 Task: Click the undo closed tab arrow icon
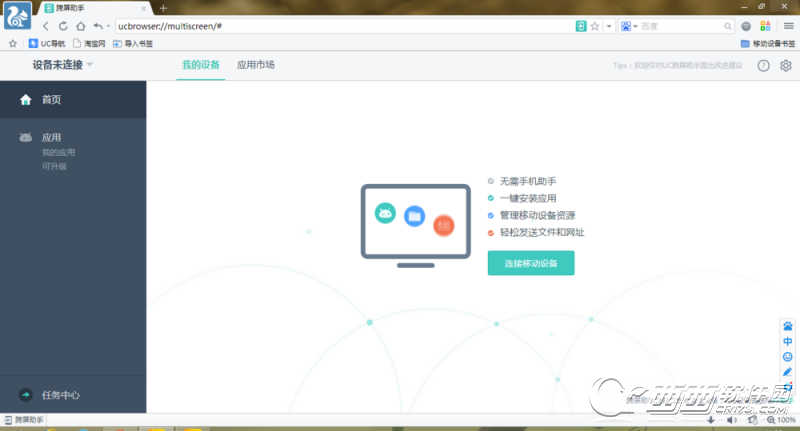(x=98, y=26)
